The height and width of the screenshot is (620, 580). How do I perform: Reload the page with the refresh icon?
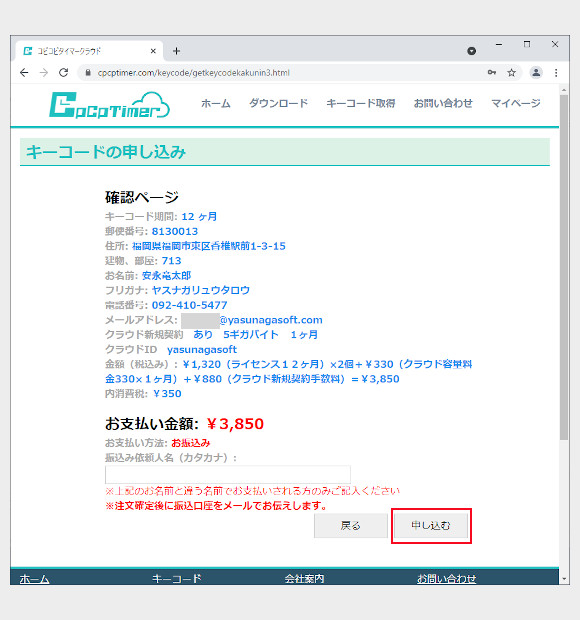64,73
